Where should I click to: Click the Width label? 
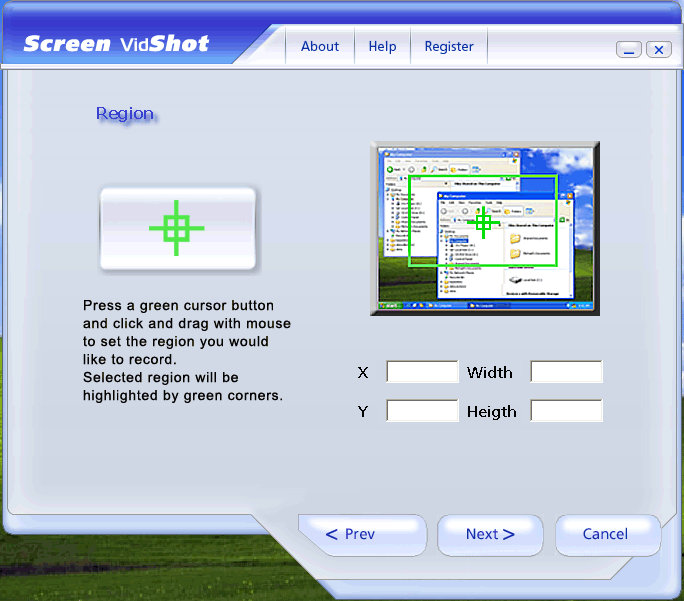(x=489, y=372)
